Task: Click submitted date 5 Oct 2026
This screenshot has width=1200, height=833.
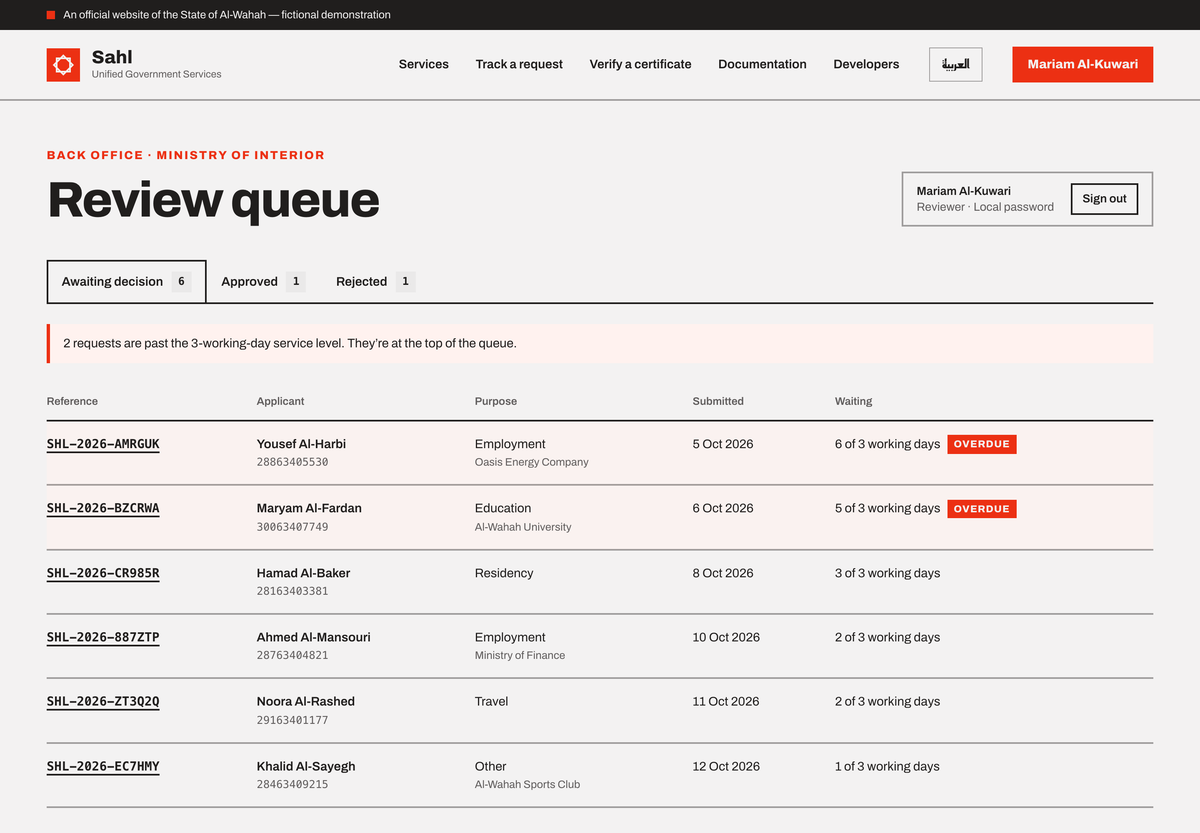Action: [x=723, y=444]
